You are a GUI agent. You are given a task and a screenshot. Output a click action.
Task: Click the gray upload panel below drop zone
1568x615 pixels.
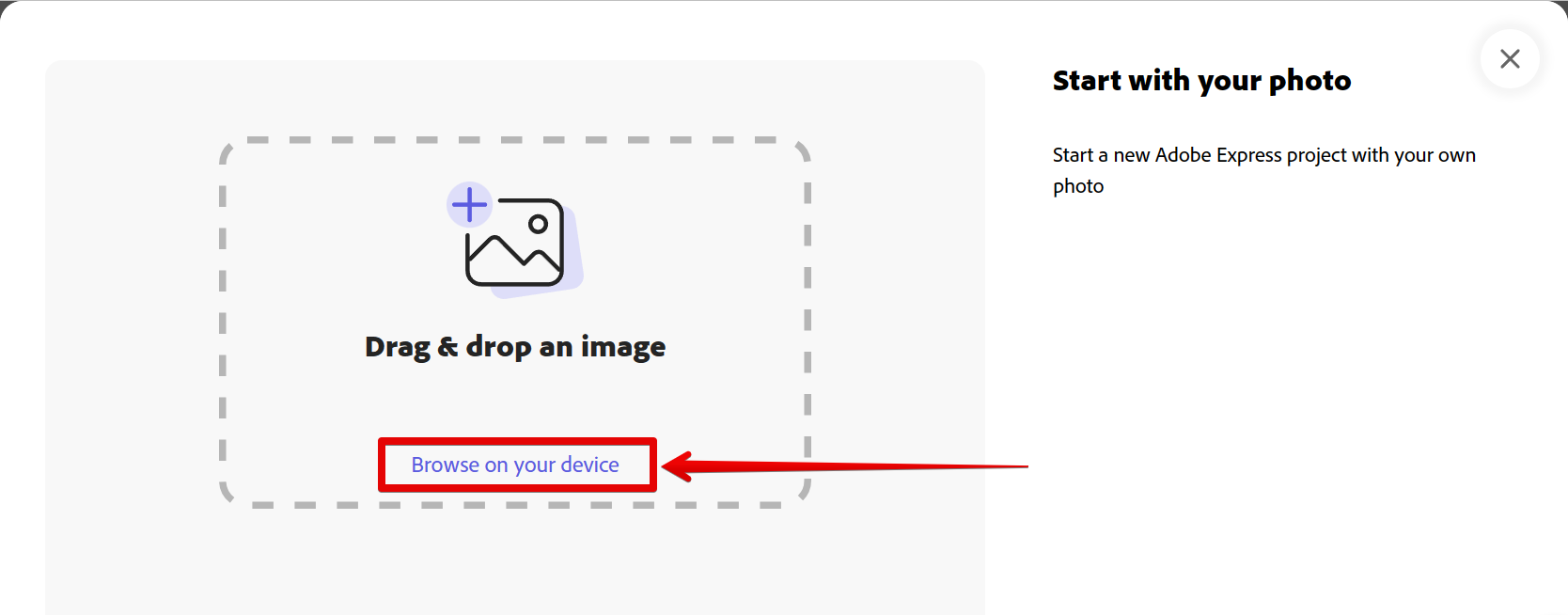(514, 564)
